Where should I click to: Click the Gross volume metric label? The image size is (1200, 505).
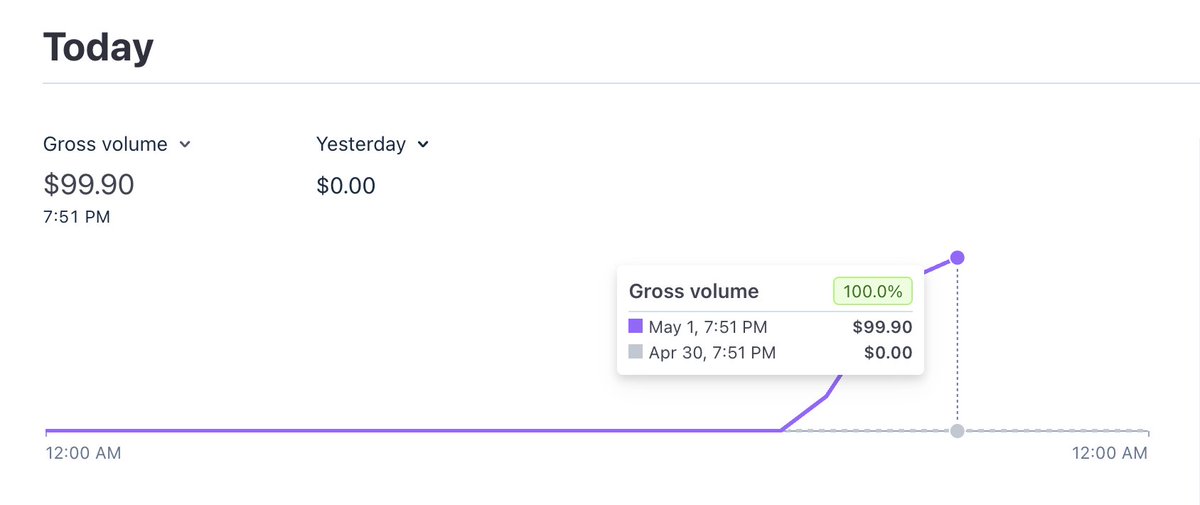click(105, 144)
